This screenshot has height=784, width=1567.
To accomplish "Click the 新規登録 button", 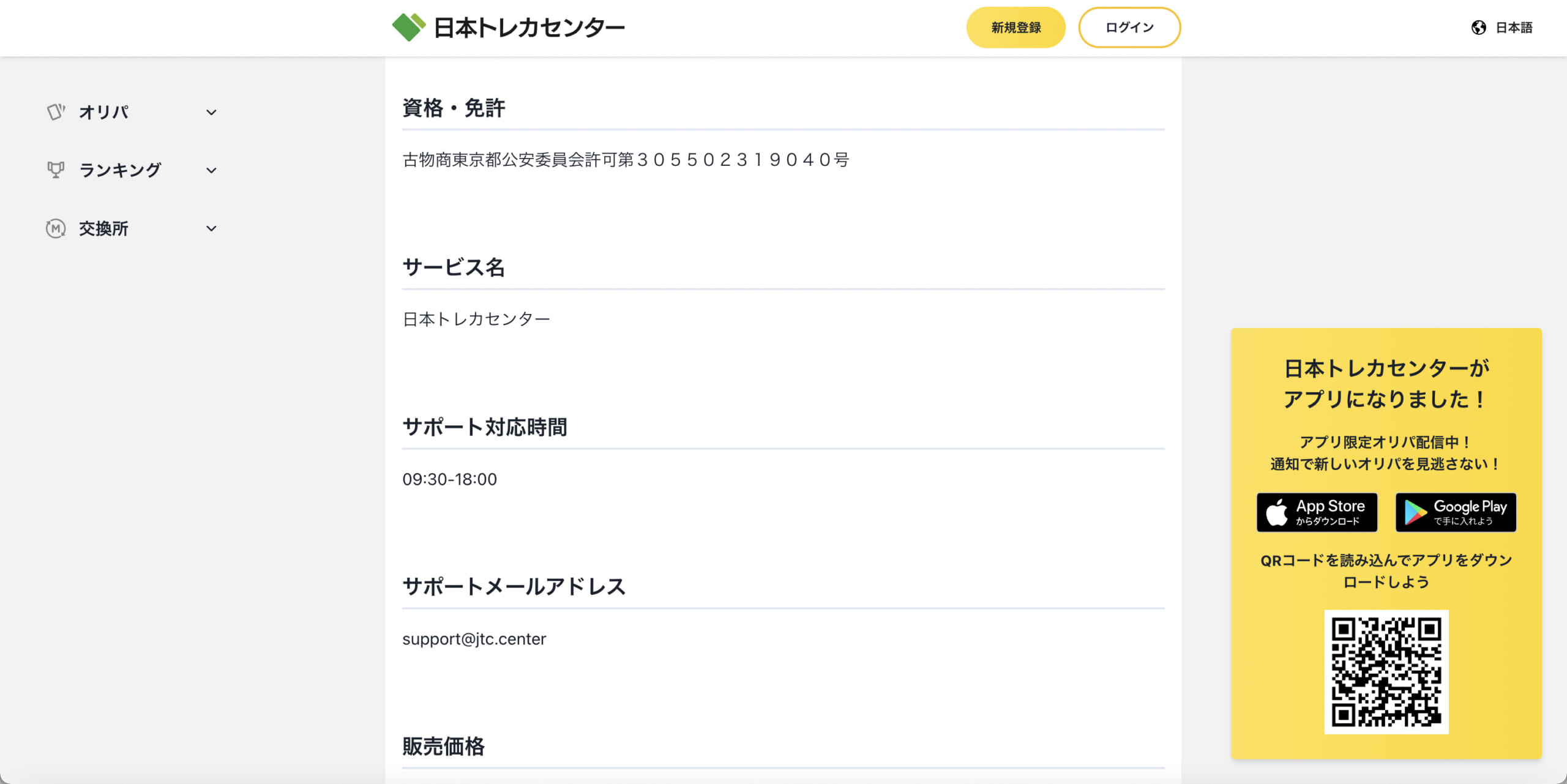I will click(x=1016, y=28).
